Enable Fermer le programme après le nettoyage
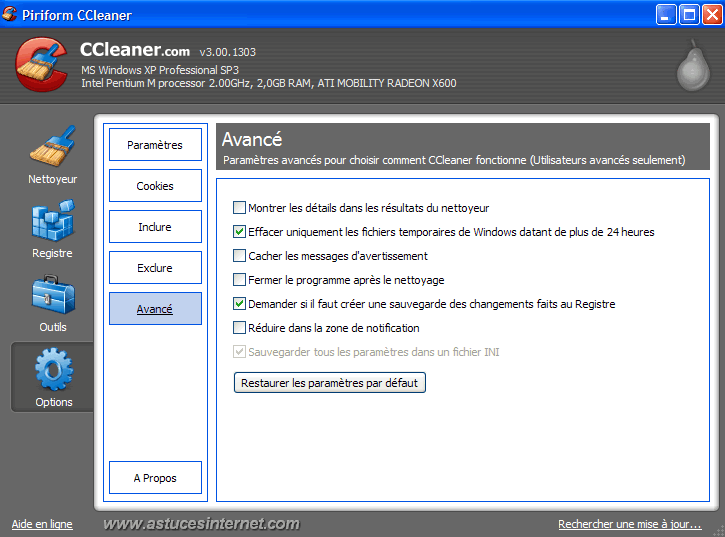 (239, 280)
